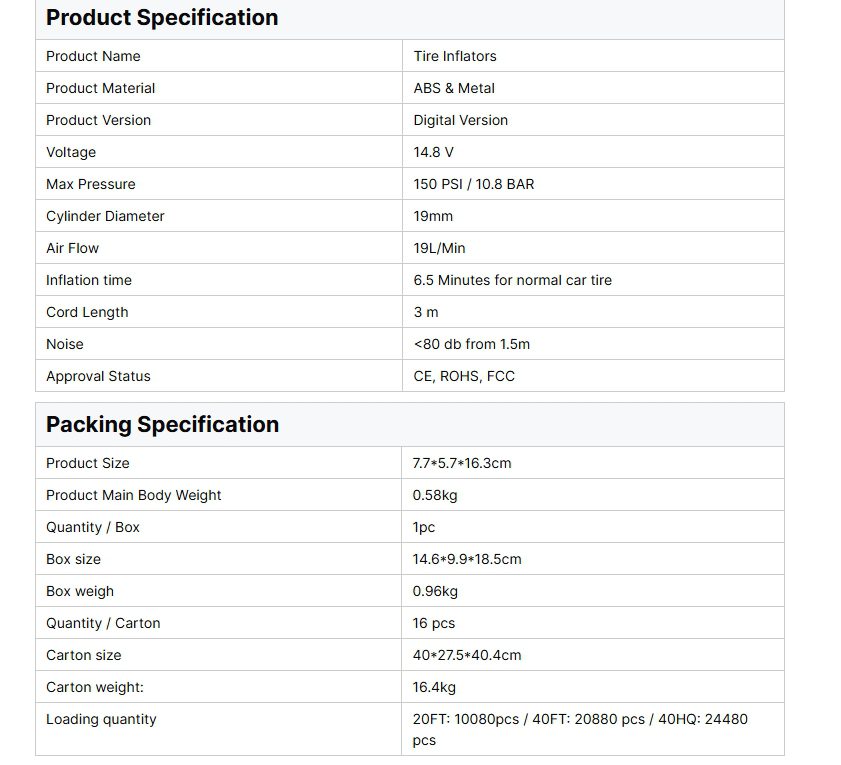
Task: Click the Packing Specification heading
Action: [x=162, y=424]
